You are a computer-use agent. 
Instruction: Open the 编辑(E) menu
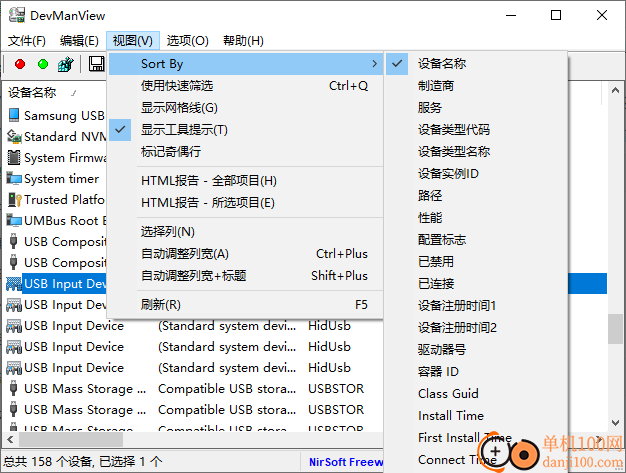coord(79,41)
